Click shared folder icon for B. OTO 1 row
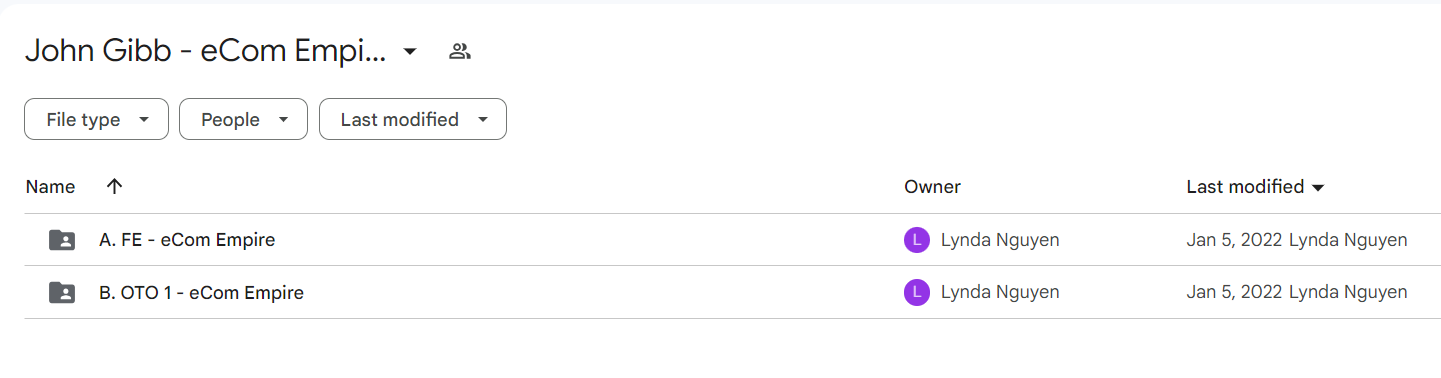Image resolution: width=1441 pixels, height=378 pixels. point(62,293)
